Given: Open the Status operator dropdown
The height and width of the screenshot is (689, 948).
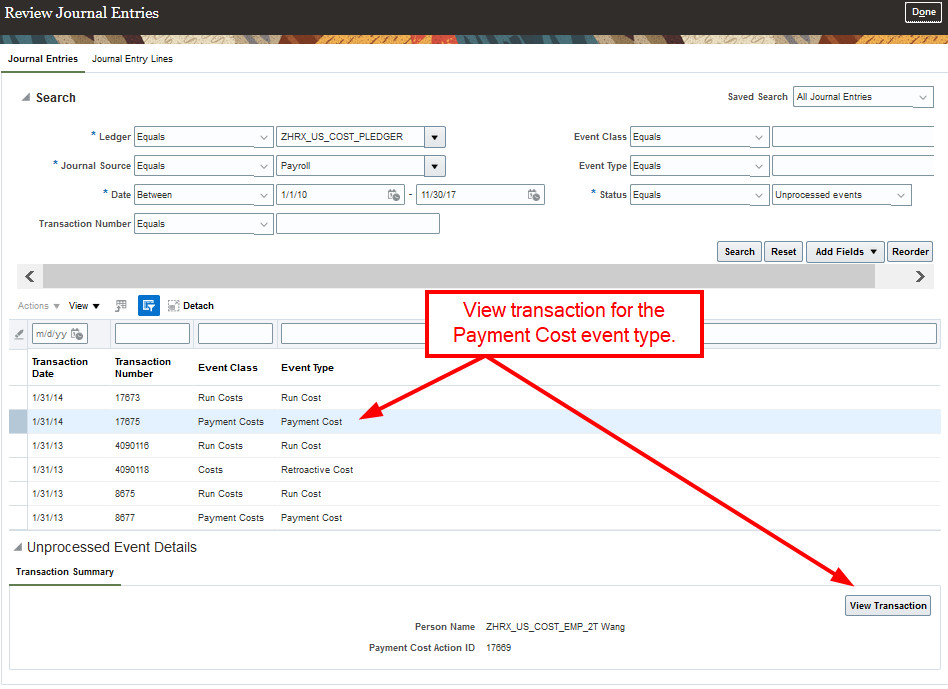Looking at the screenshot, I should 700,195.
